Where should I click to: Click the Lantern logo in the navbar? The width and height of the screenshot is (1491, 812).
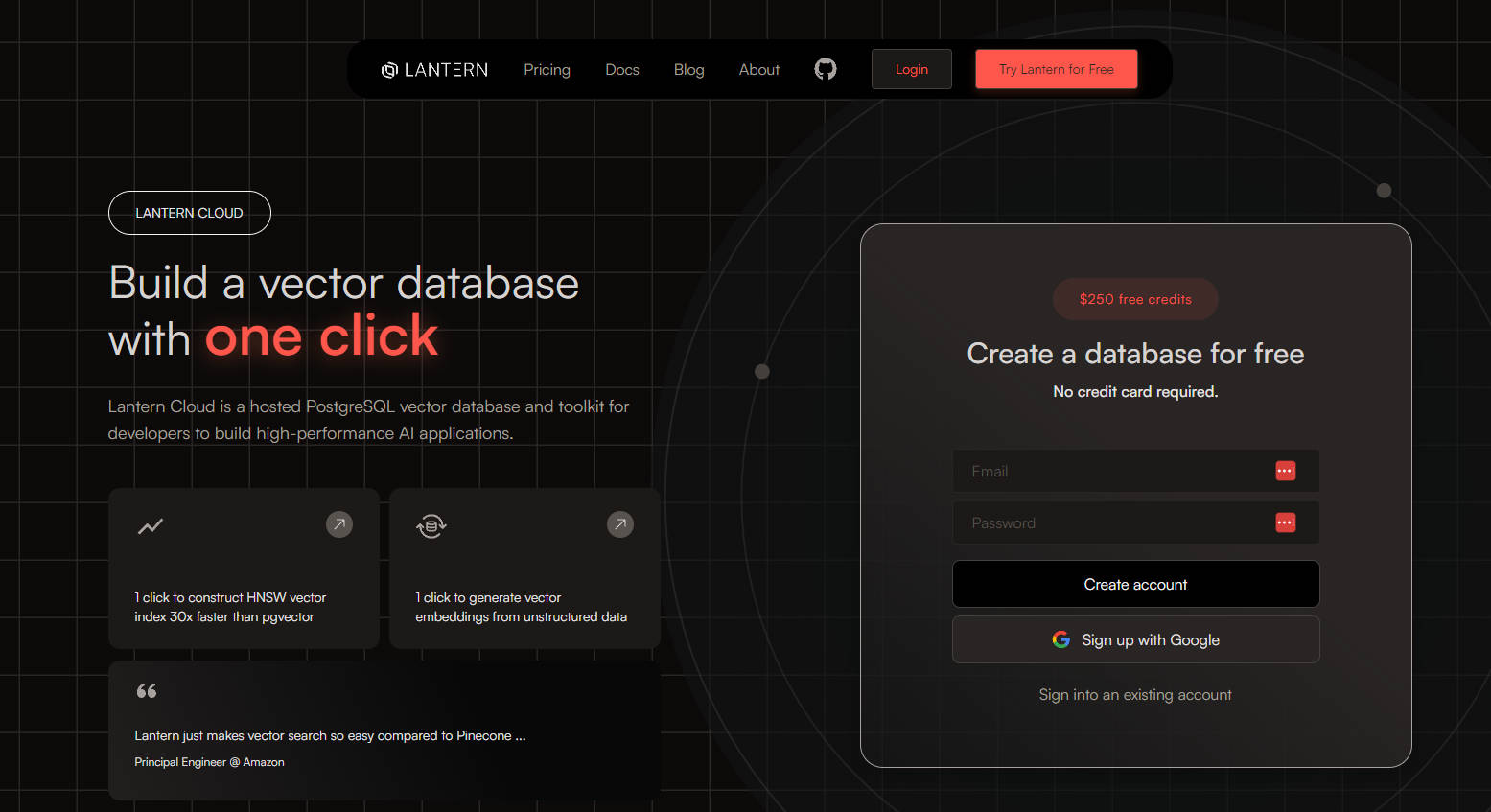(435, 70)
